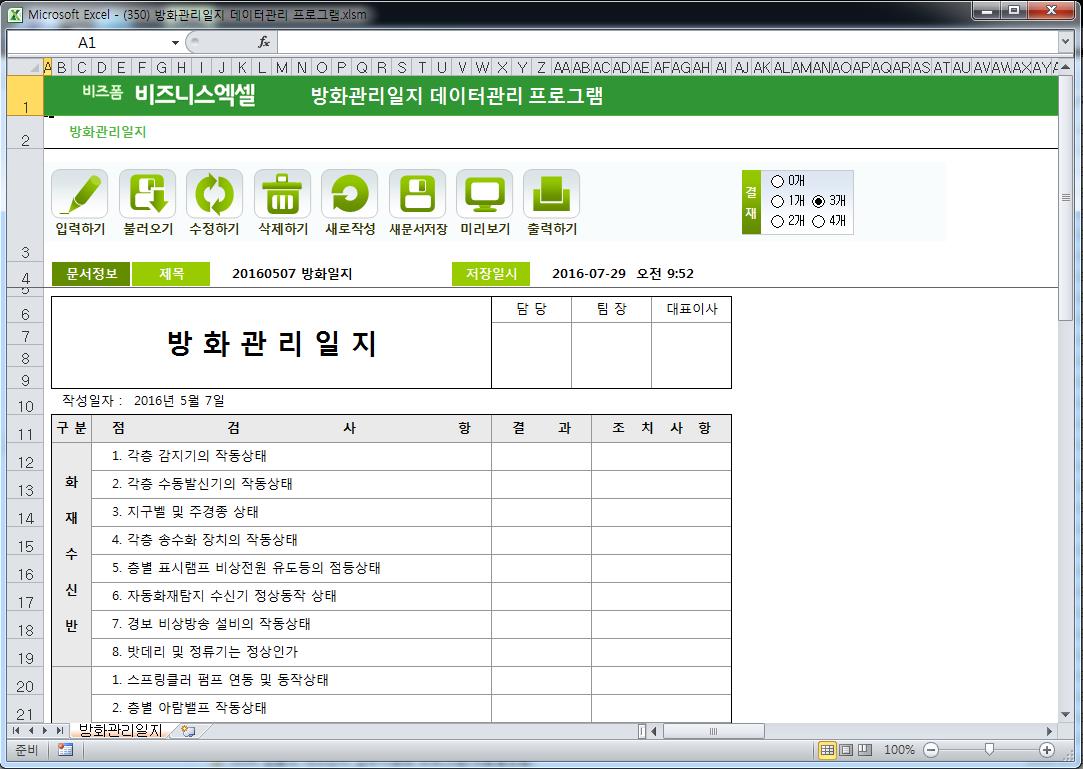The width and height of the screenshot is (1083, 769).
Task: Click the 미리보기 monitor icon
Action: point(484,194)
